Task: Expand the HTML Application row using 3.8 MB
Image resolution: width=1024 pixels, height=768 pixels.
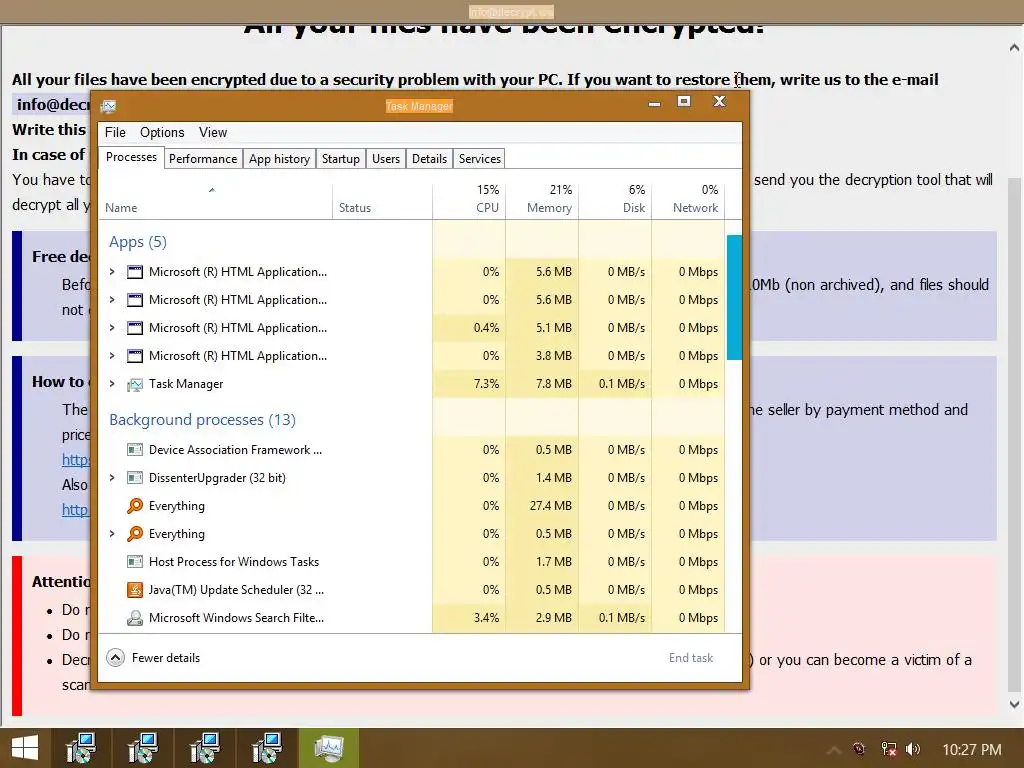Action: coord(112,356)
